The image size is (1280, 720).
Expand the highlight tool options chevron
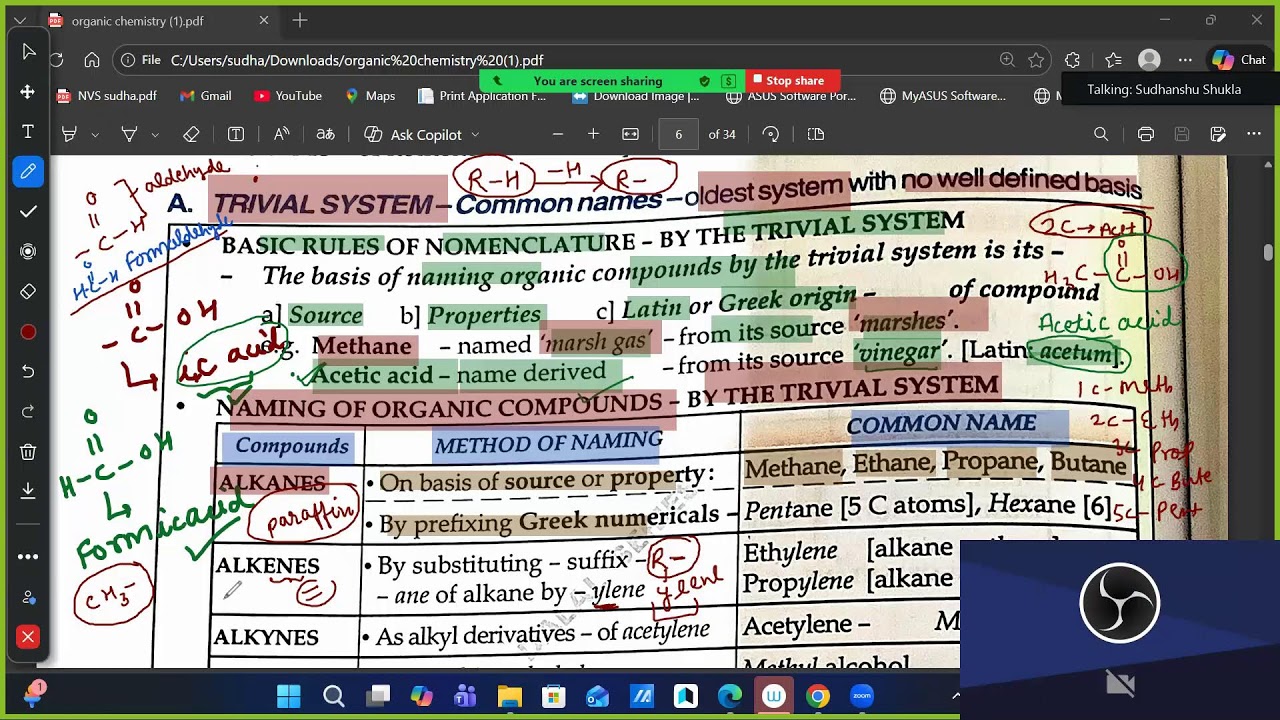95,134
